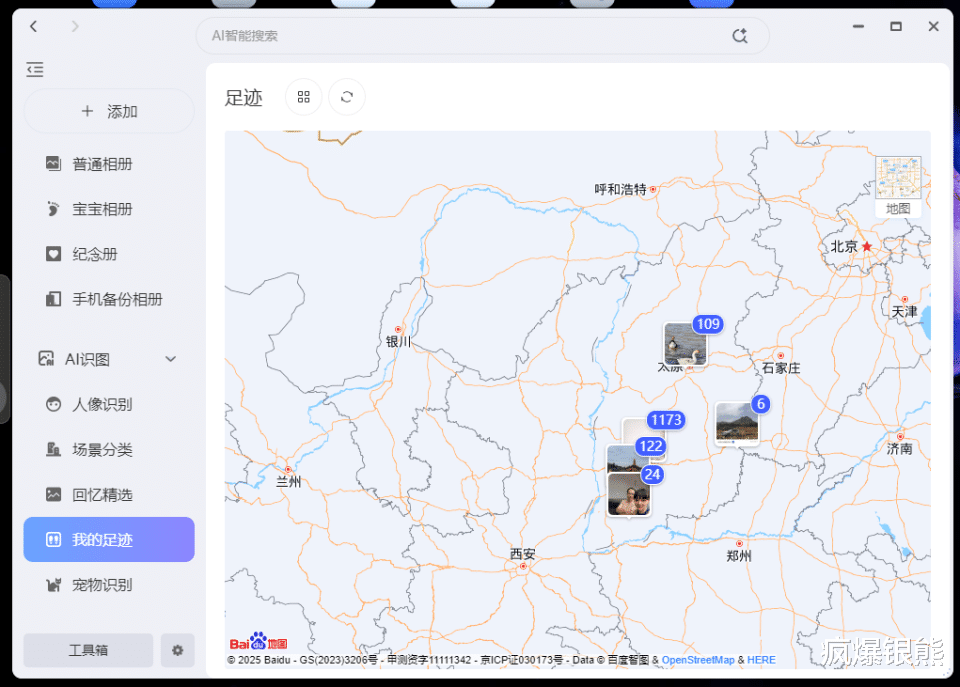The width and height of the screenshot is (960, 687).
Task: Select AI识图 section header
Action: [109, 359]
